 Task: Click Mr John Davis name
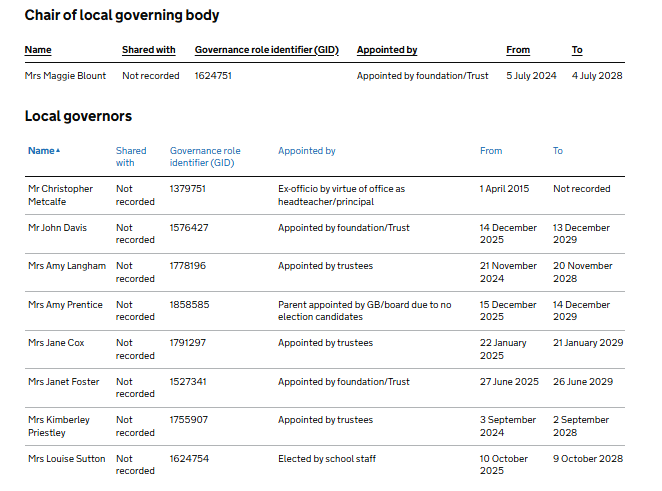click(x=57, y=228)
